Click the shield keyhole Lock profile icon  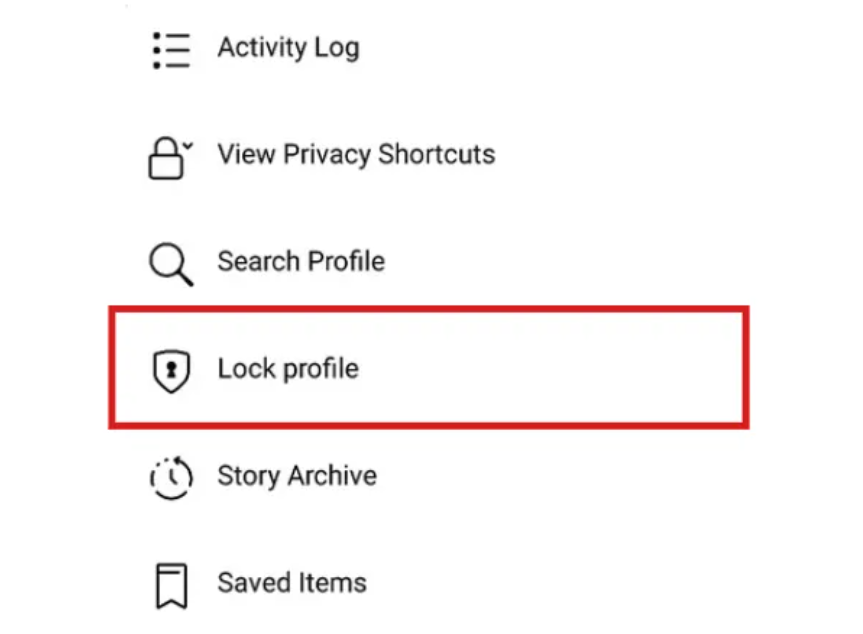(171, 370)
